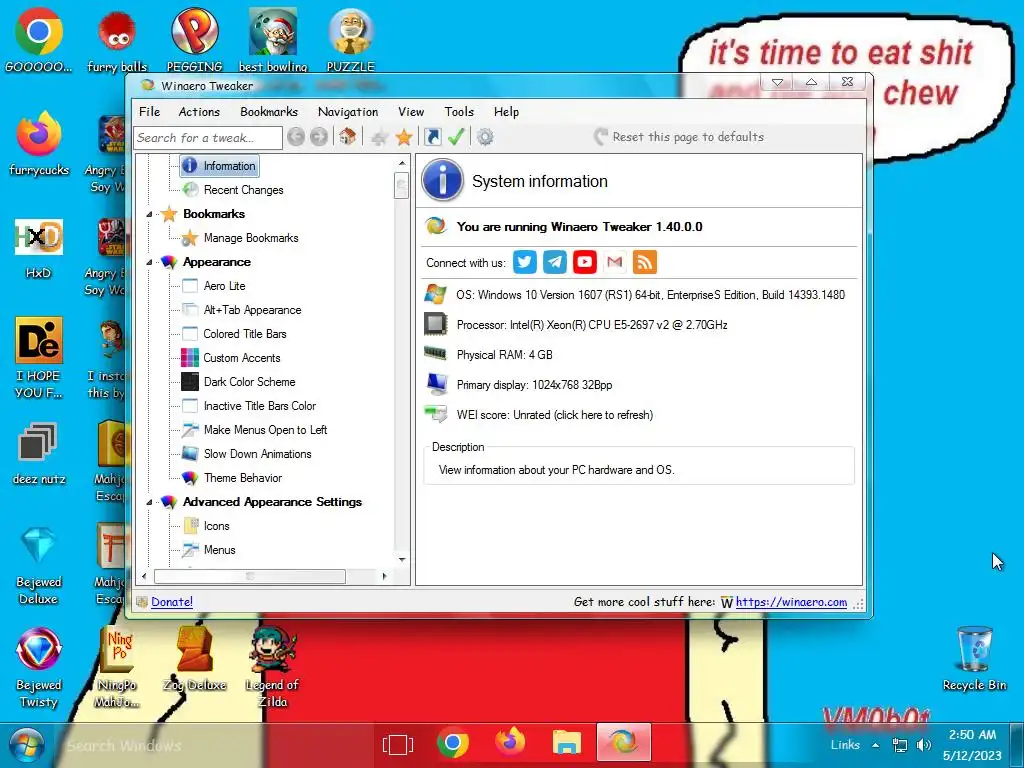Viewport: 1024px width, 768px height.
Task: Select Recent Changes in the tree
Action: 243,190
